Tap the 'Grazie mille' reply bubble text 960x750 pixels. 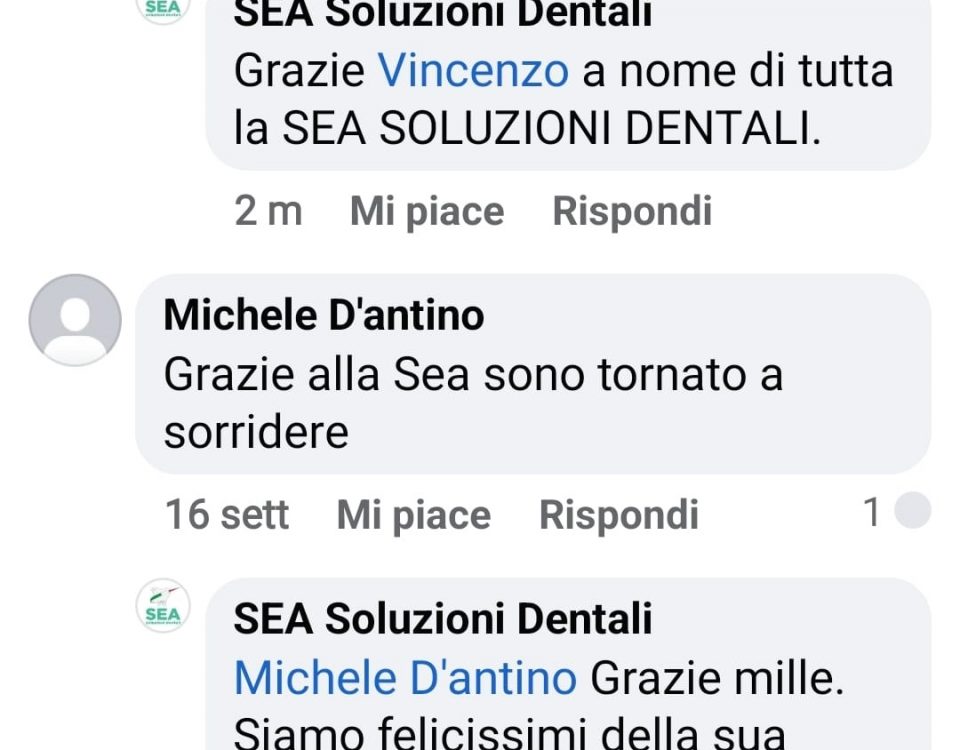717,678
